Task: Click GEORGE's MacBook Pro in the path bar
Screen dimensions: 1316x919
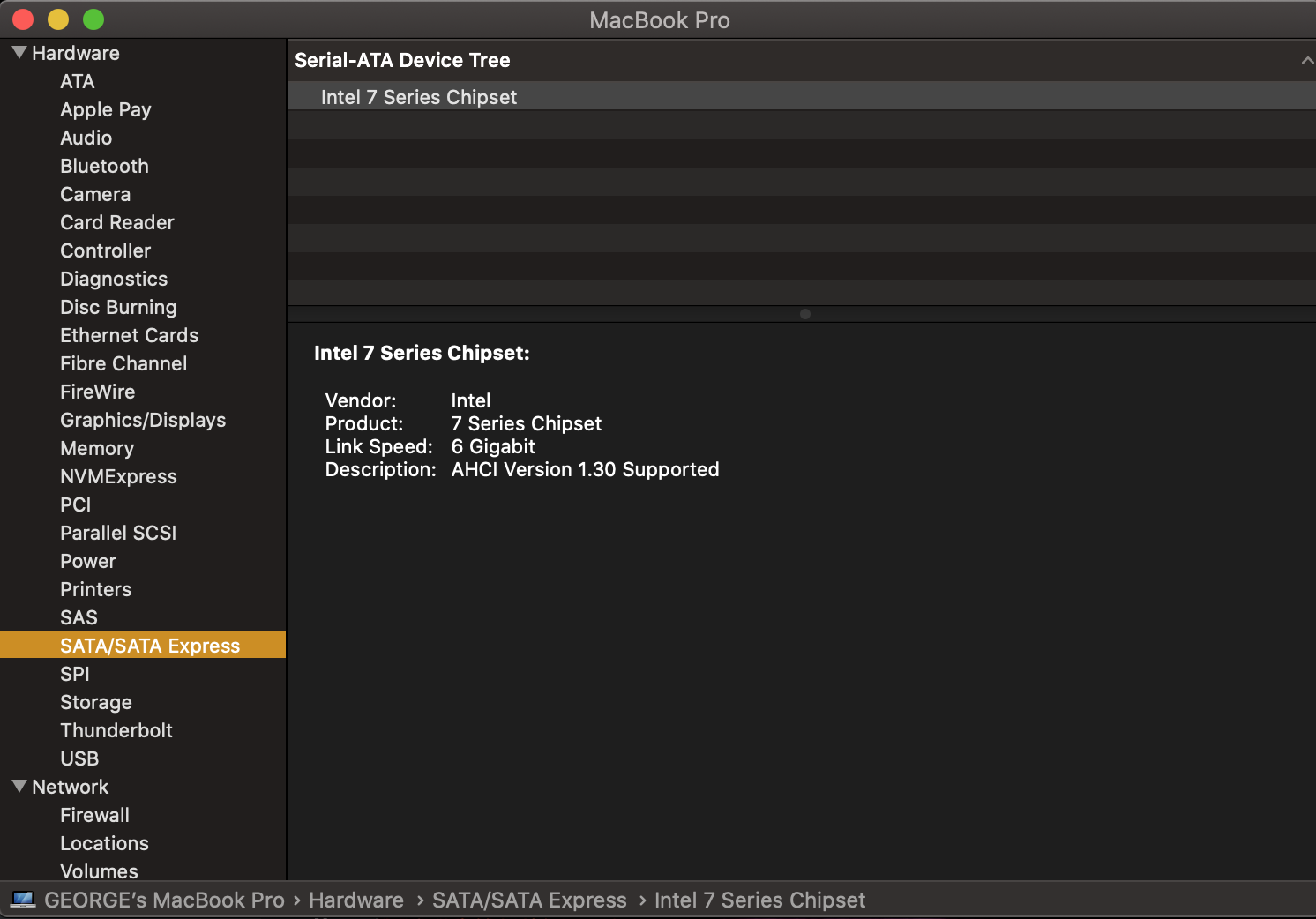Action: point(165,900)
